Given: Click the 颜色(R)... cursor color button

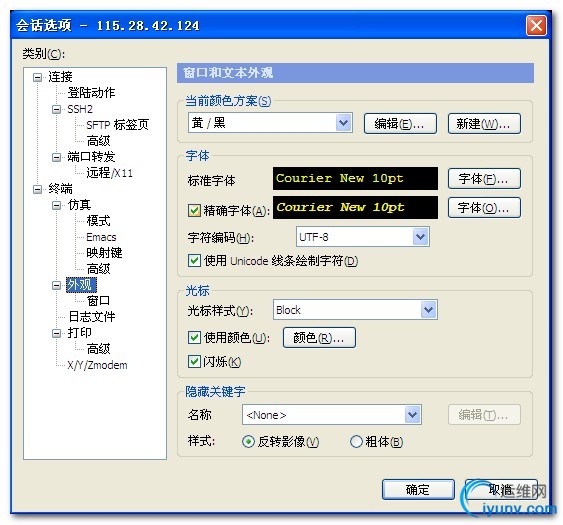Looking at the screenshot, I should (x=319, y=338).
